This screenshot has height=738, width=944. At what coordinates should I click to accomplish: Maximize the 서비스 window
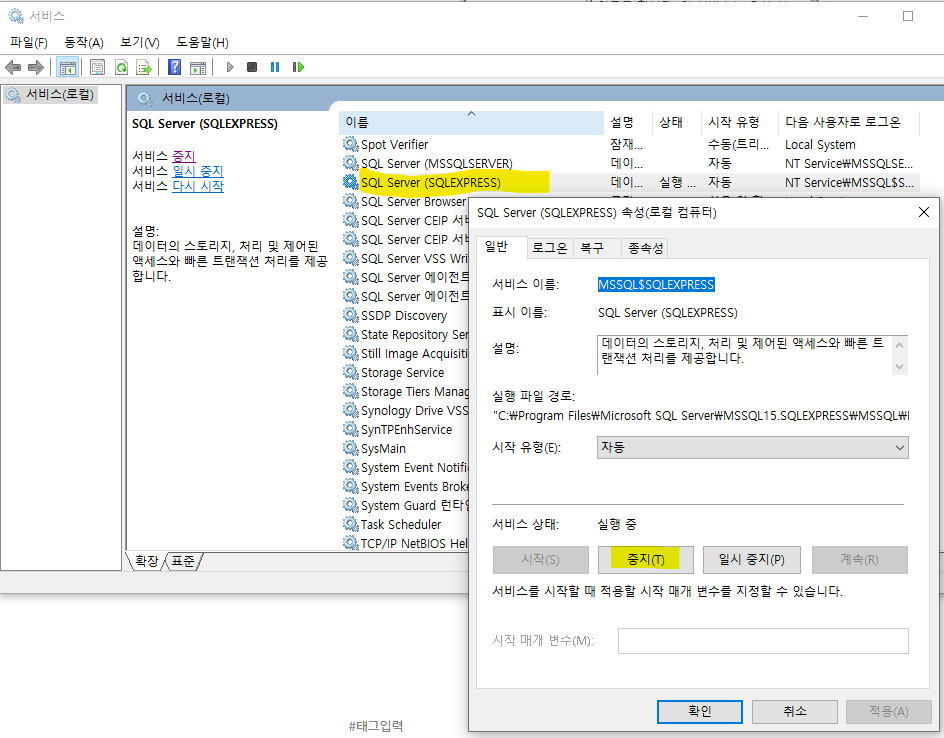908,16
